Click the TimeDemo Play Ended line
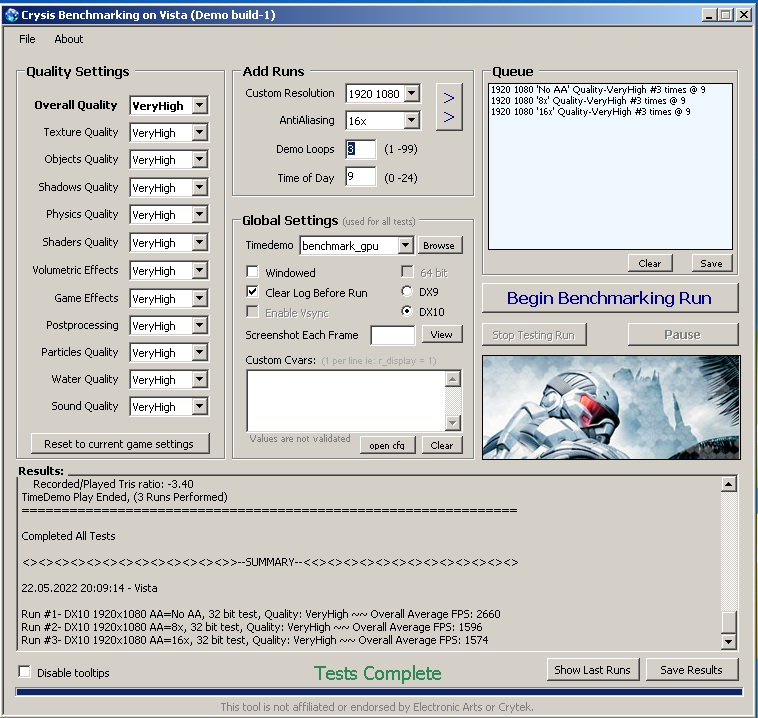 [x=124, y=497]
